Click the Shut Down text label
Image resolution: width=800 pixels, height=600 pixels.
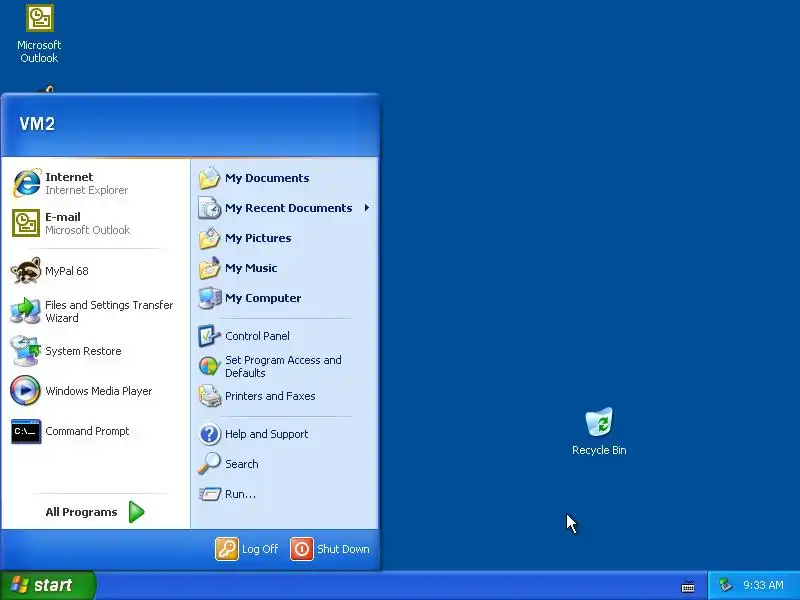[x=343, y=549]
